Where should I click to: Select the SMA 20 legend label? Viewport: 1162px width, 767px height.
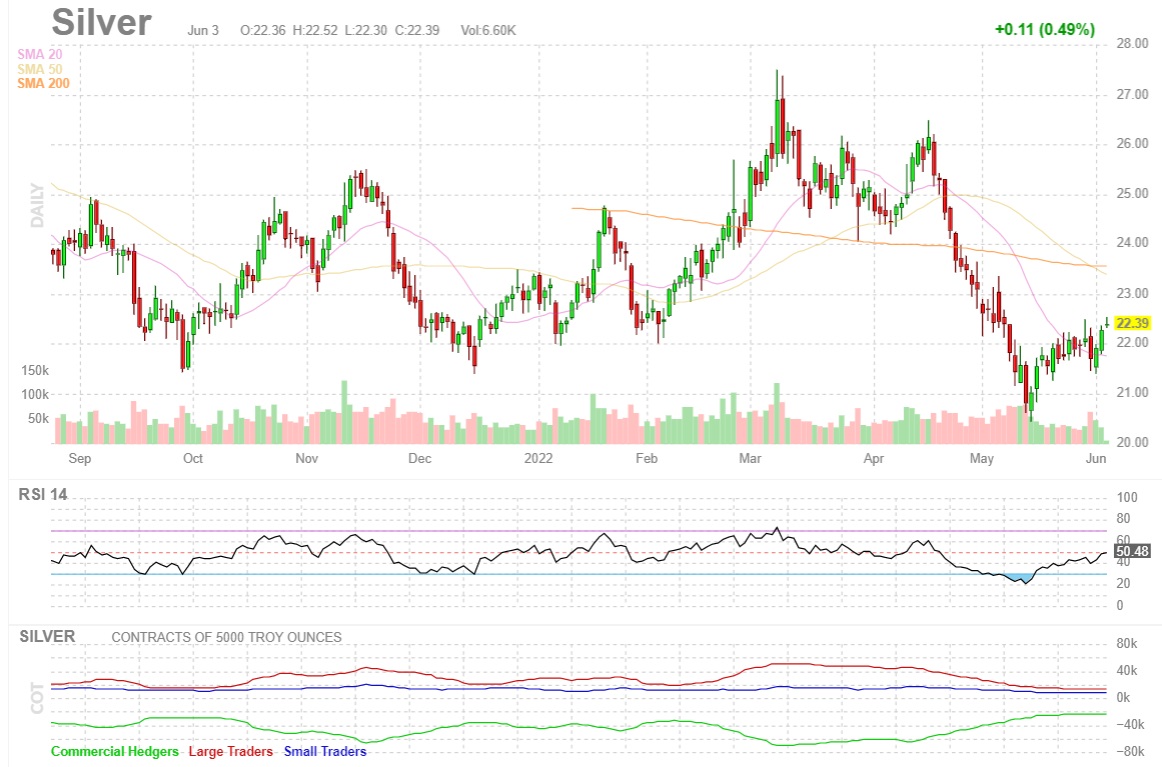pos(40,54)
